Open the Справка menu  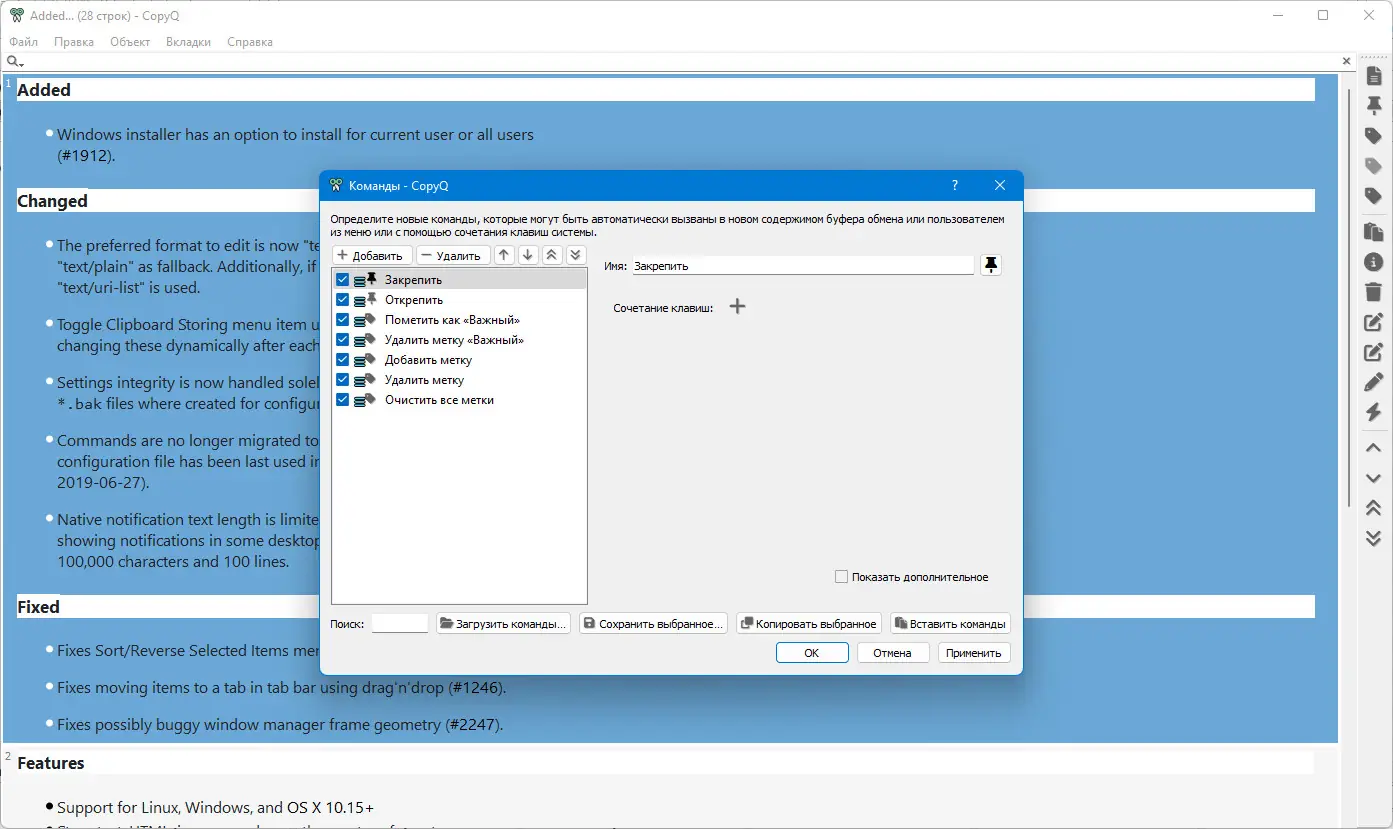point(250,42)
